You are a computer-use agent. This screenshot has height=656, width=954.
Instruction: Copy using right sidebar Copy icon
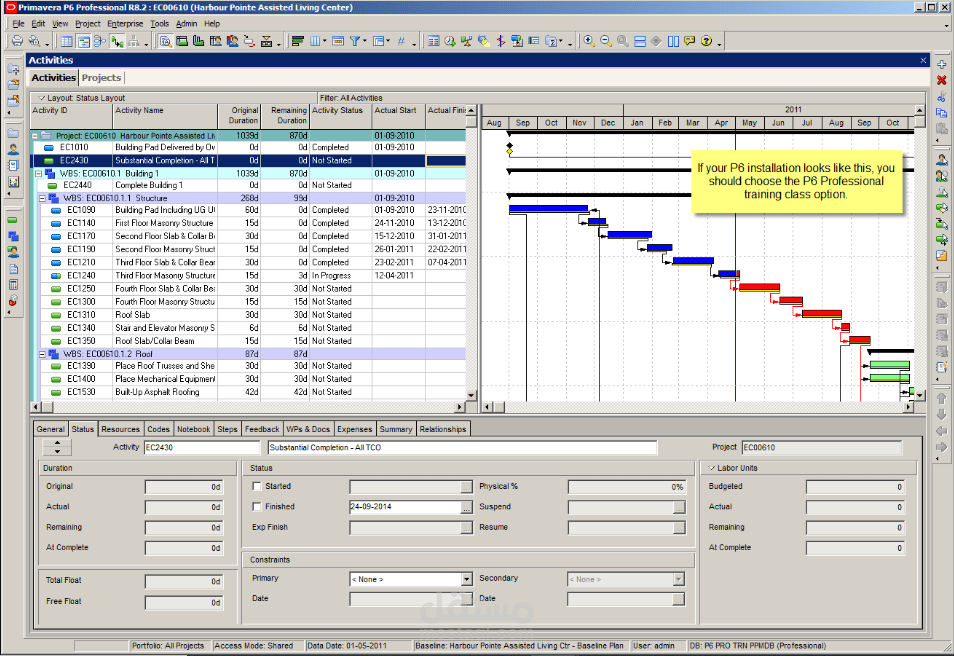coord(942,113)
